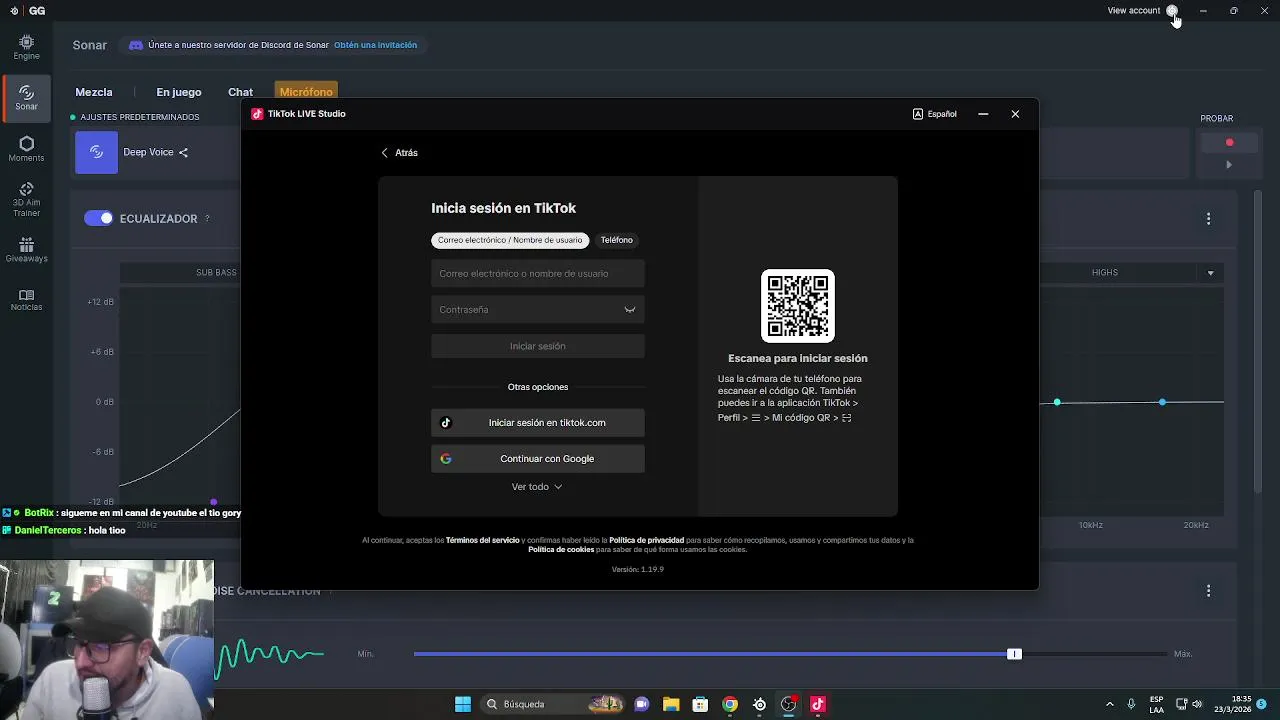Click the TikTok LIVE Studio logo
This screenshot has width=1280, height=720.
click(257, 114)
